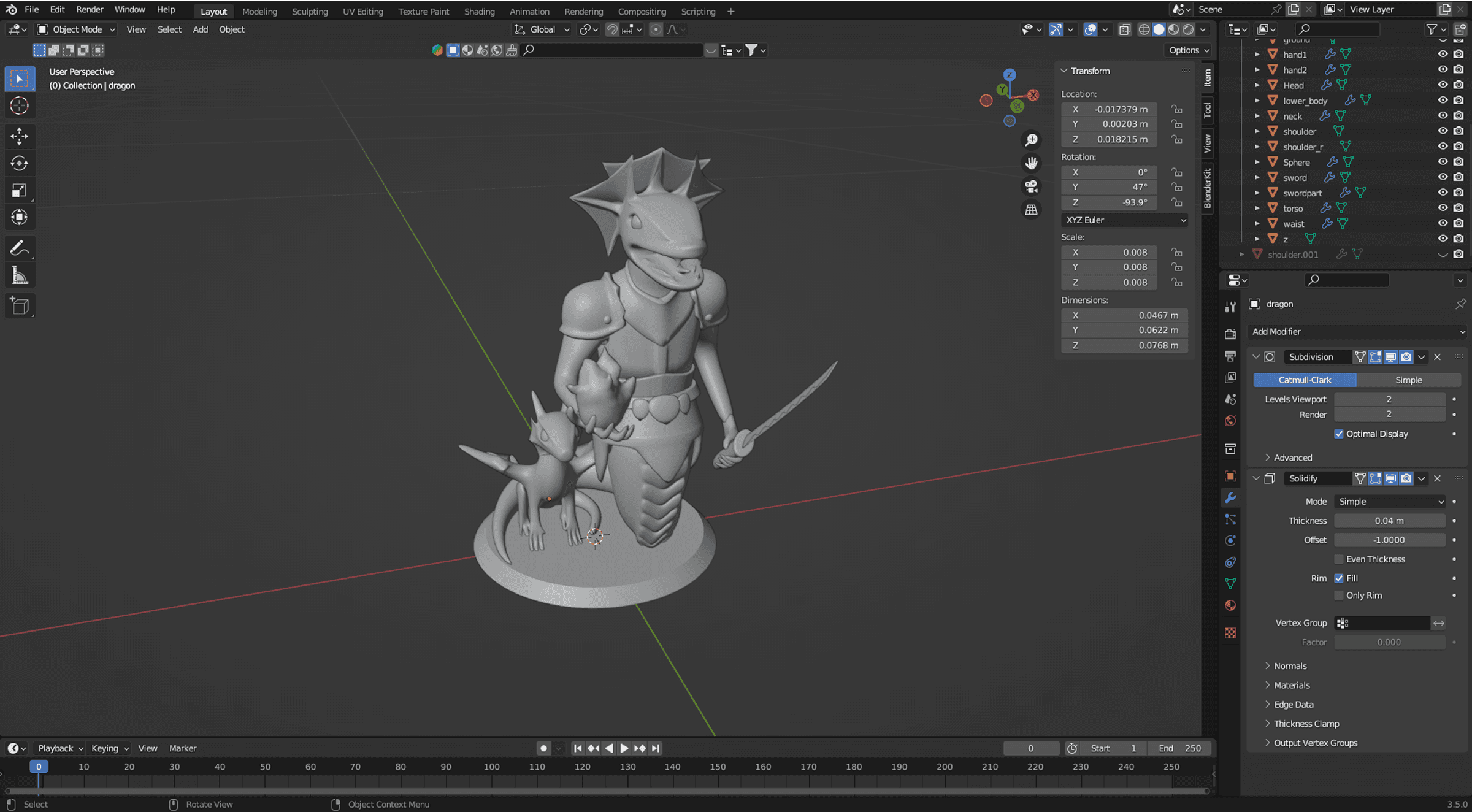Select the Measure tool
This screenshot has width=1472, height=812.
click(20, 275)
